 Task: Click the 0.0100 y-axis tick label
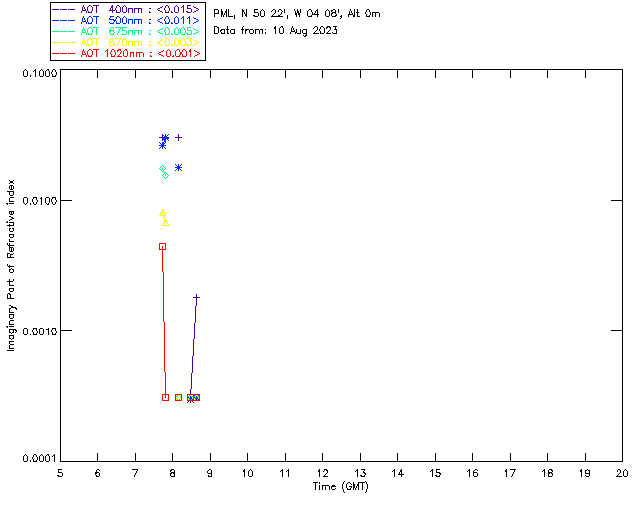(x=40, y=201)
